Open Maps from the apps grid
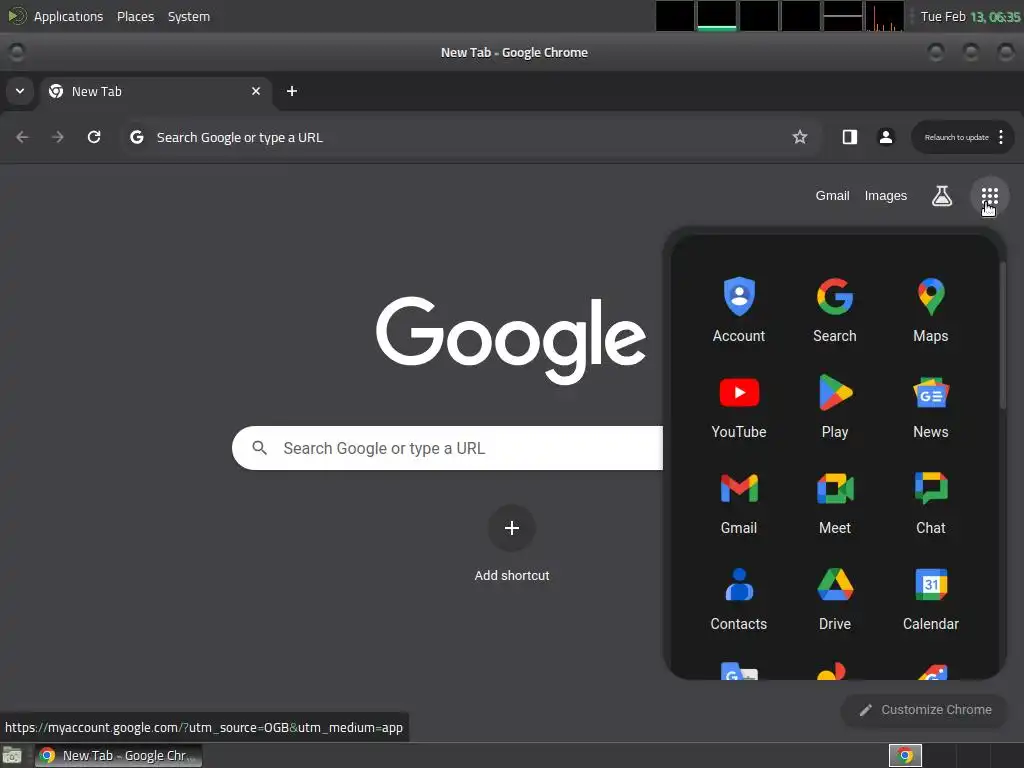Screen dimensions: 1024x768 coord(931,309)
